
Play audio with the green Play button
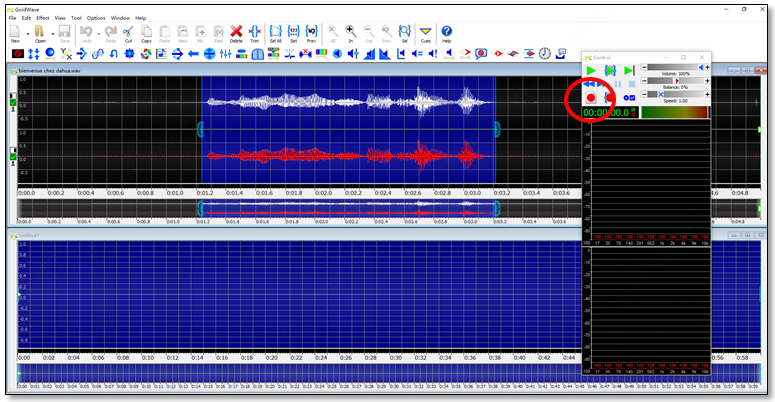pyautogui.click(x=591, y=71)
